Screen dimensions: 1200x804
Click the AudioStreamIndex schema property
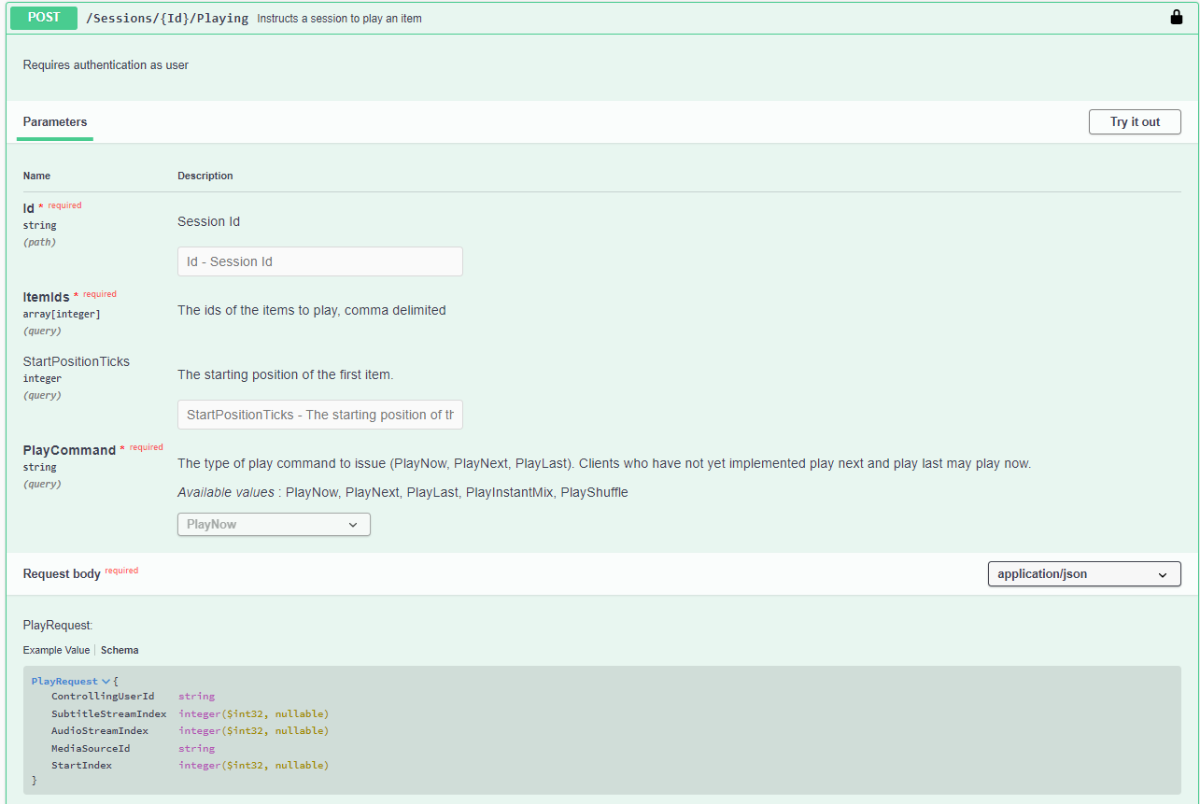(x=100, y=731)
